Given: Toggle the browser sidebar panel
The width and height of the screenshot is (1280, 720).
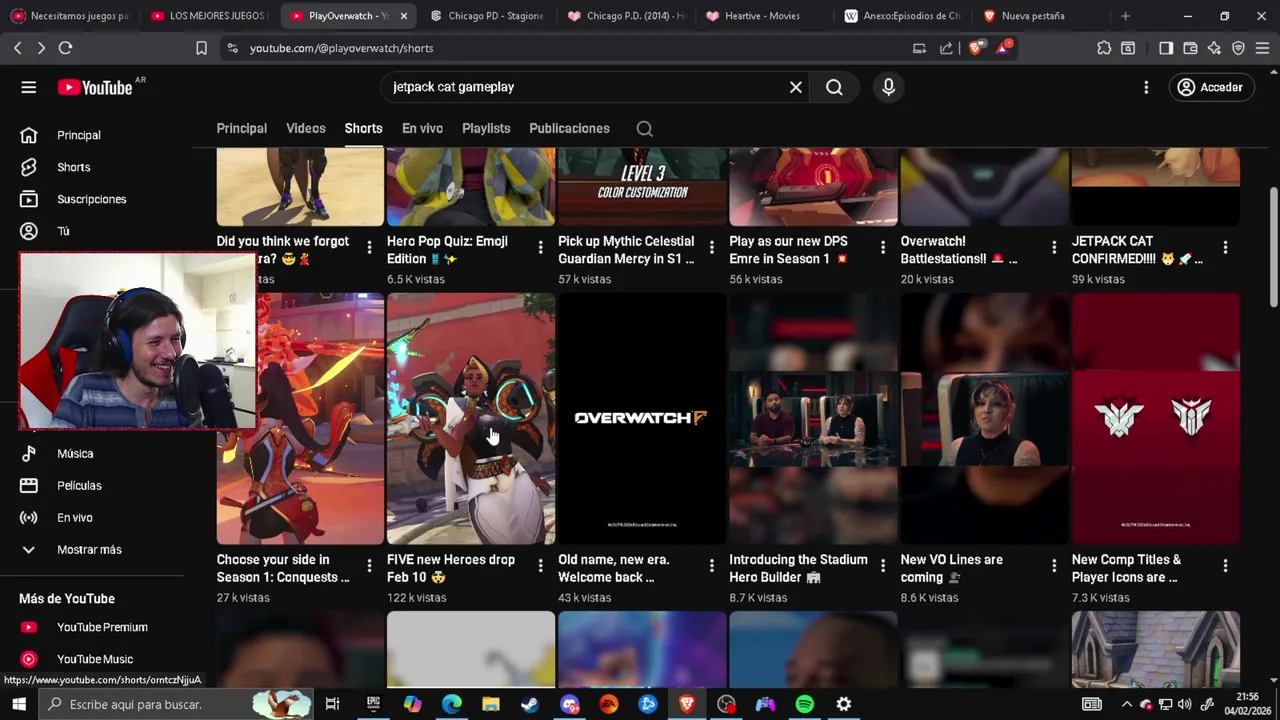Looking at the screenshot, I should [x=1166, y=48].
